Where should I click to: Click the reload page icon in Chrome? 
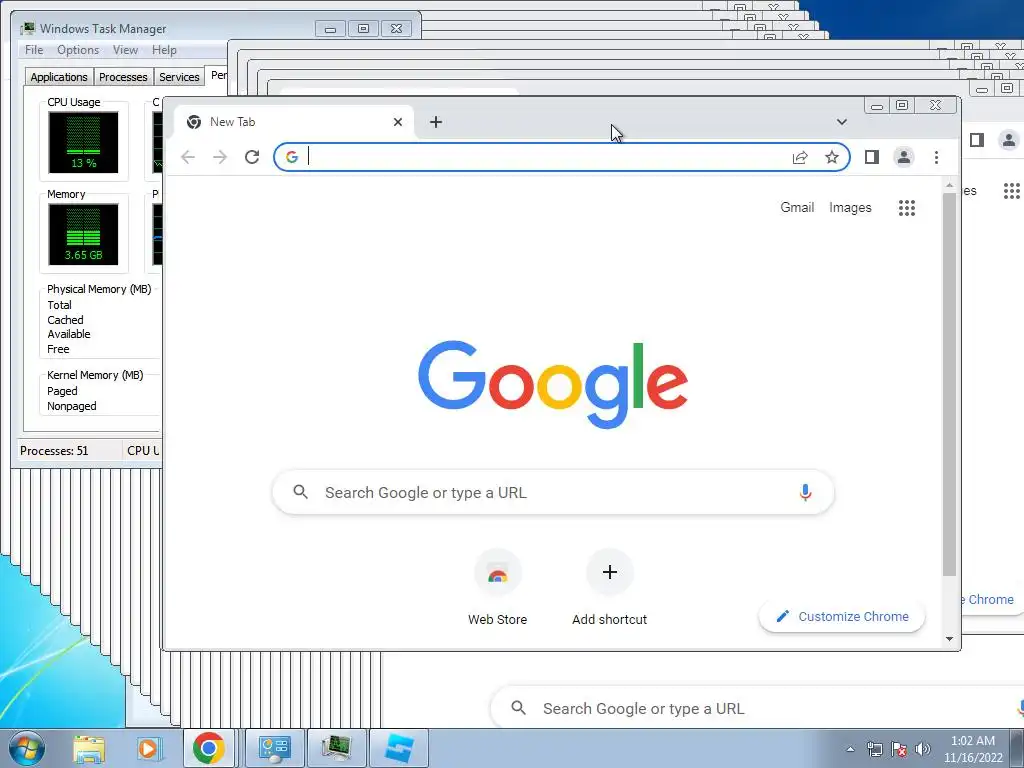pos(252,157)
